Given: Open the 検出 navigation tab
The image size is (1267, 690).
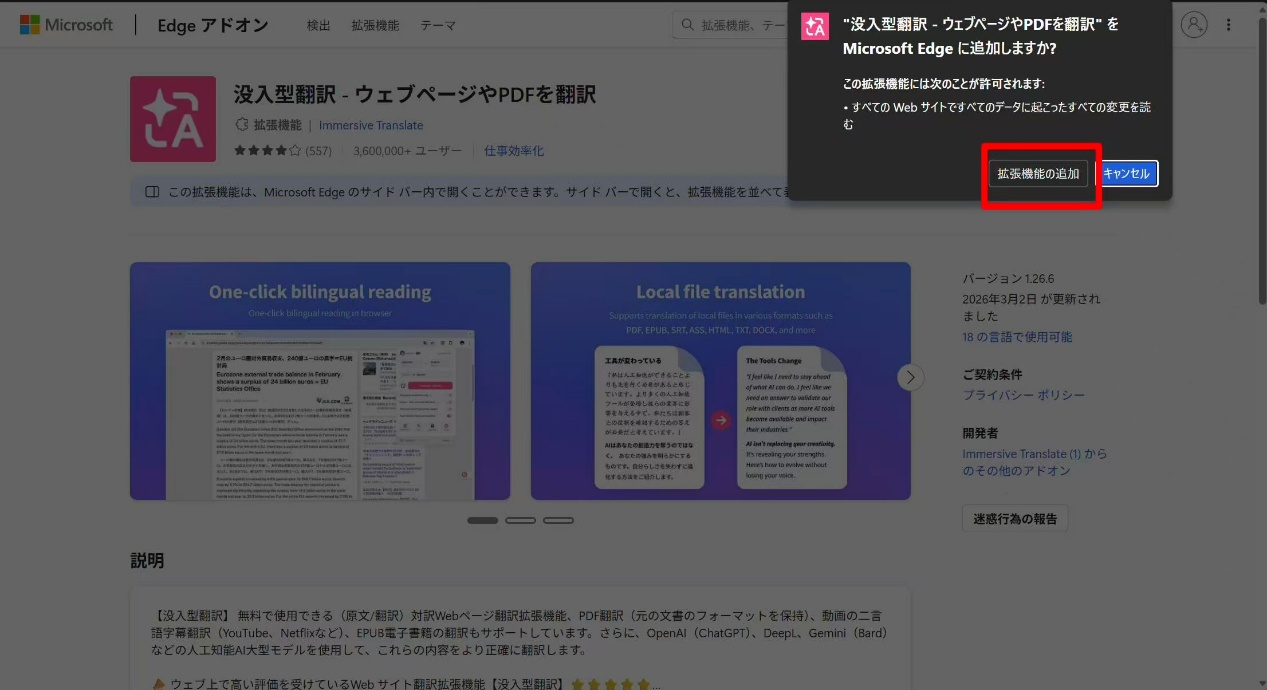Looking at the screenshot, I should coord(320,25).
